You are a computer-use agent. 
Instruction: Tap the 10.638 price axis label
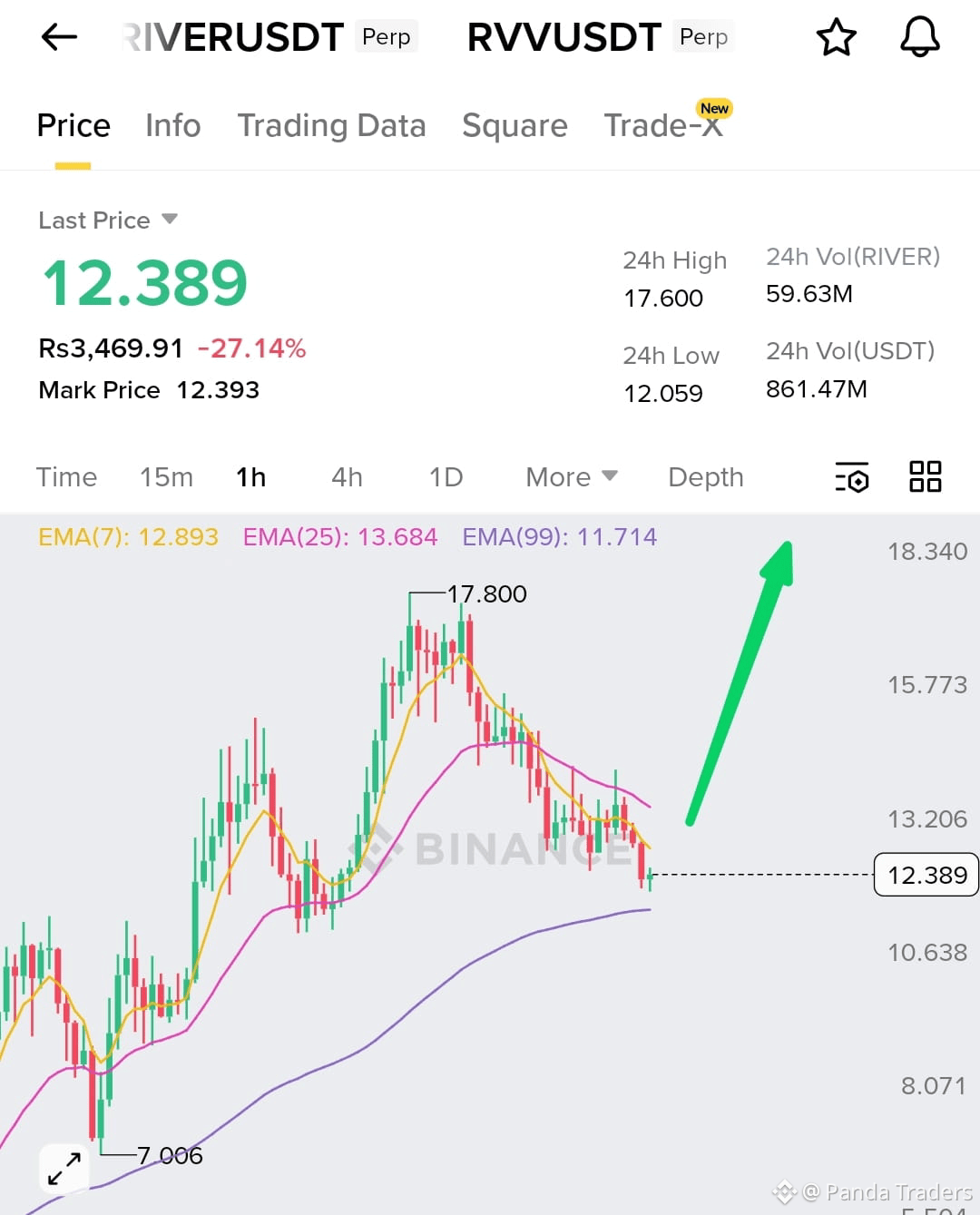927,952
